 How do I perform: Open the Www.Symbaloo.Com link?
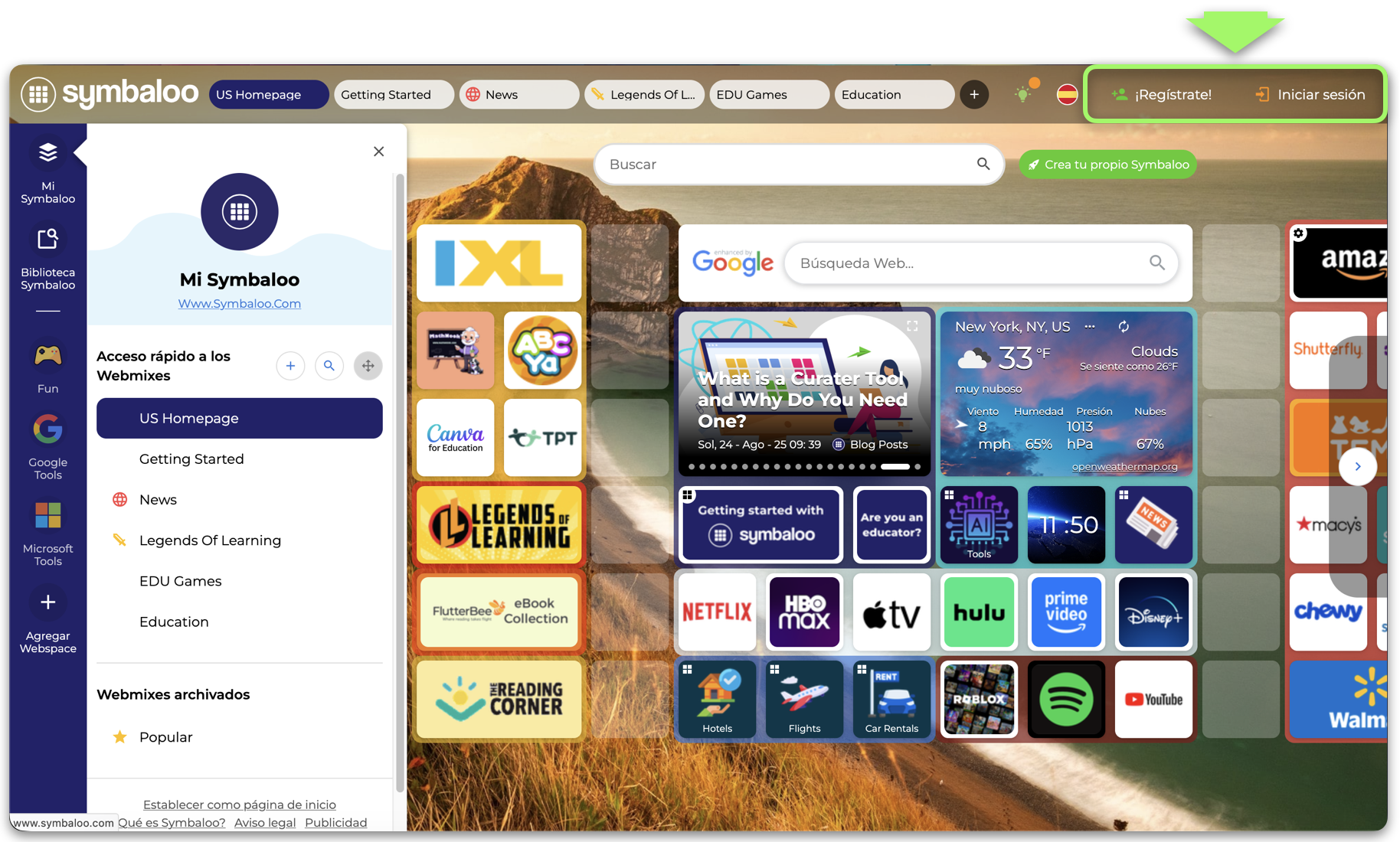[x=240, y=304]
